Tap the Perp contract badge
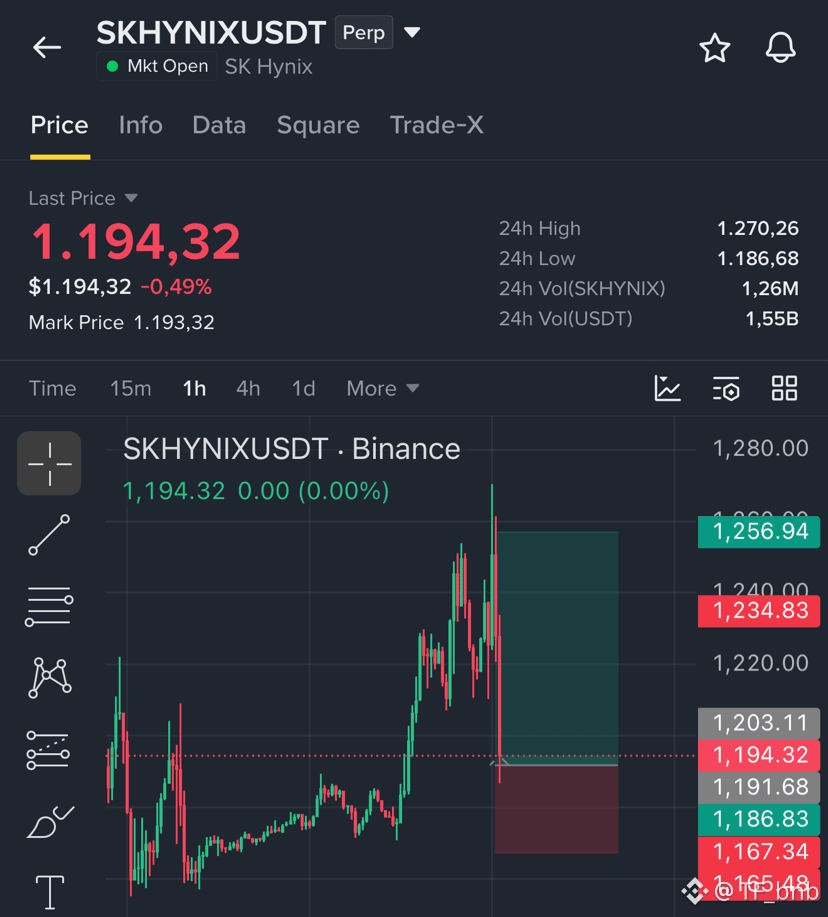This screenshot has height=917, width=828. (x=363, y=32)
